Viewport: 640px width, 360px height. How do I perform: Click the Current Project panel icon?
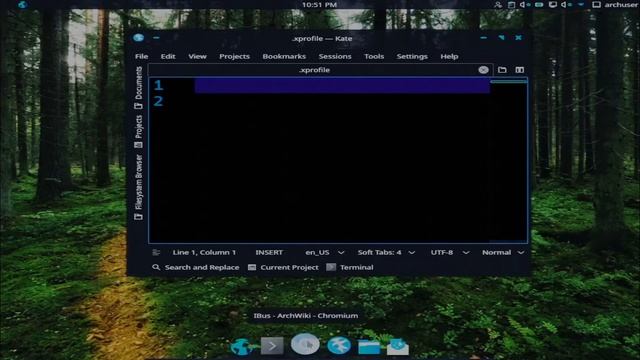(x=252, y=267)
